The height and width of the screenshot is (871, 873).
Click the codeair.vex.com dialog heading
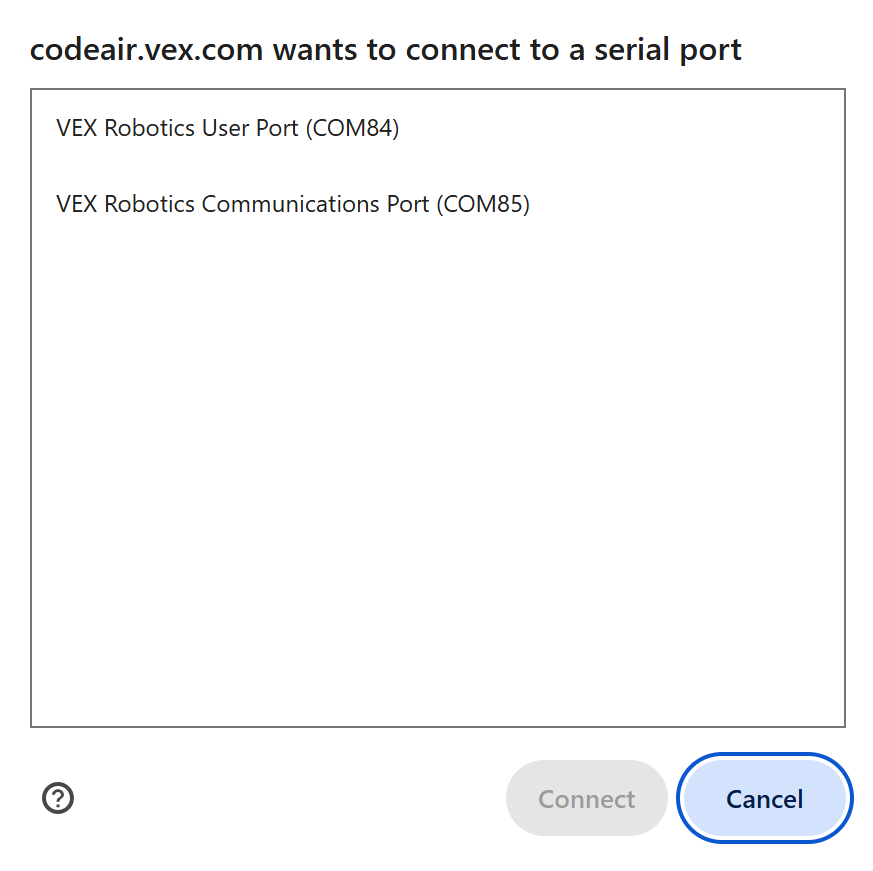point(385,49)
